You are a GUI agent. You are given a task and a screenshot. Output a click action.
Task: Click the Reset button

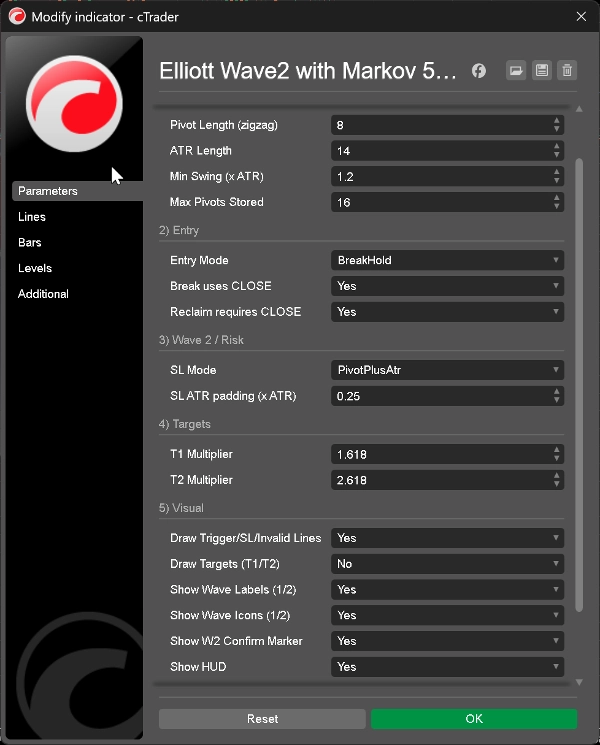[262, 719]
